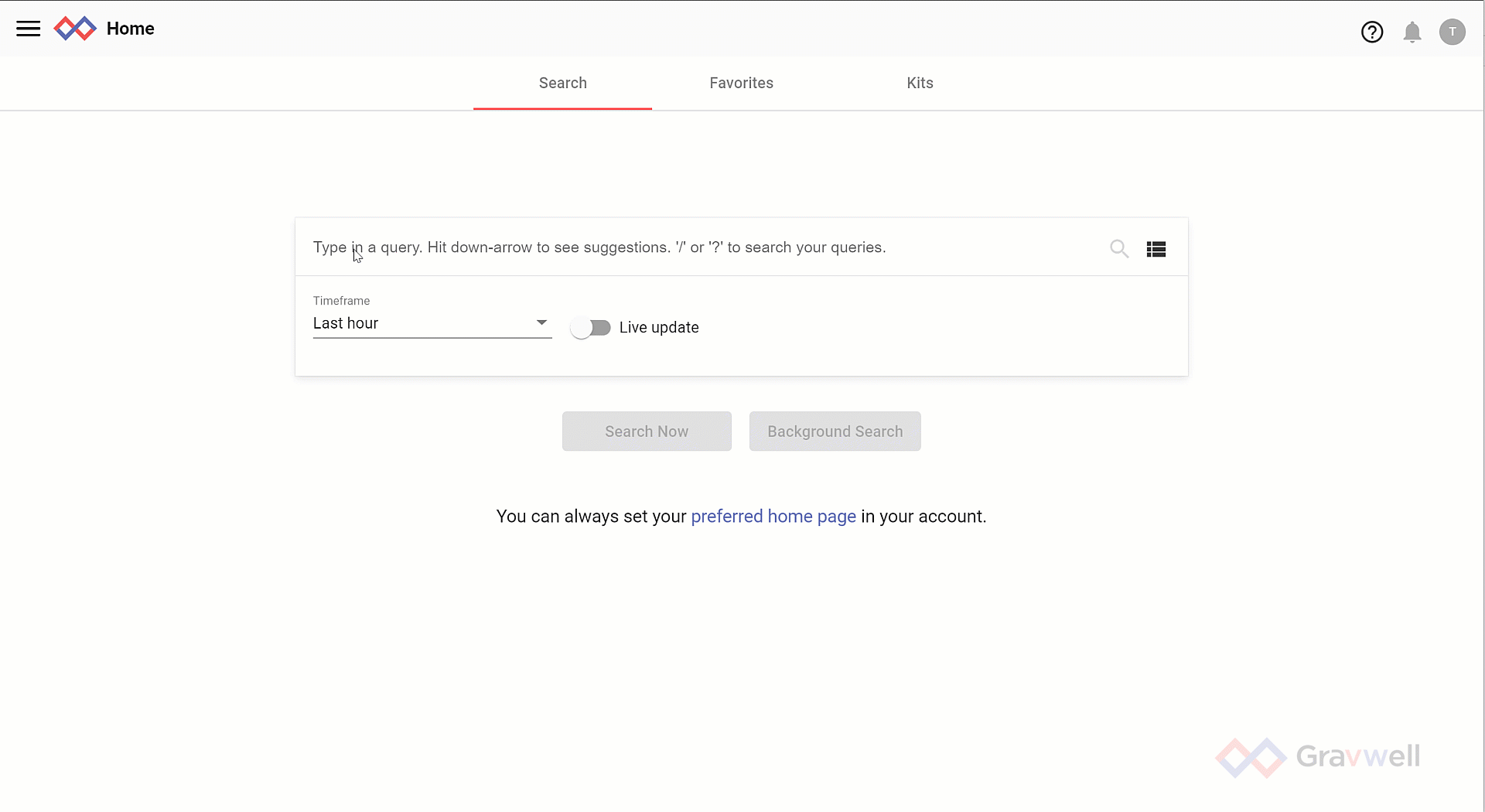Switch to the Favorites tab

[x=741, y=84]
